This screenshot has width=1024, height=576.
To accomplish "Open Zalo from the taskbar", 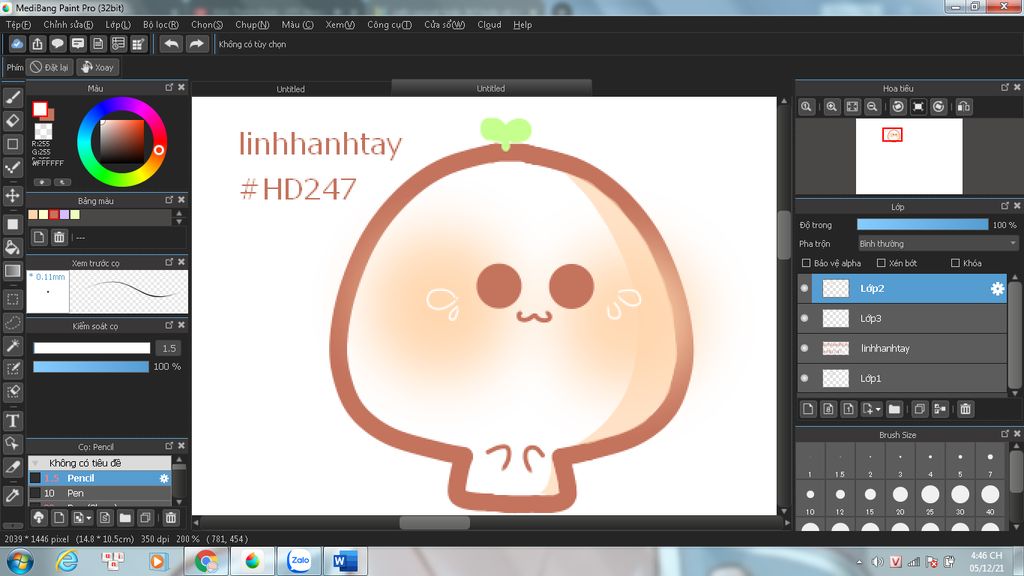I will 299,561.
